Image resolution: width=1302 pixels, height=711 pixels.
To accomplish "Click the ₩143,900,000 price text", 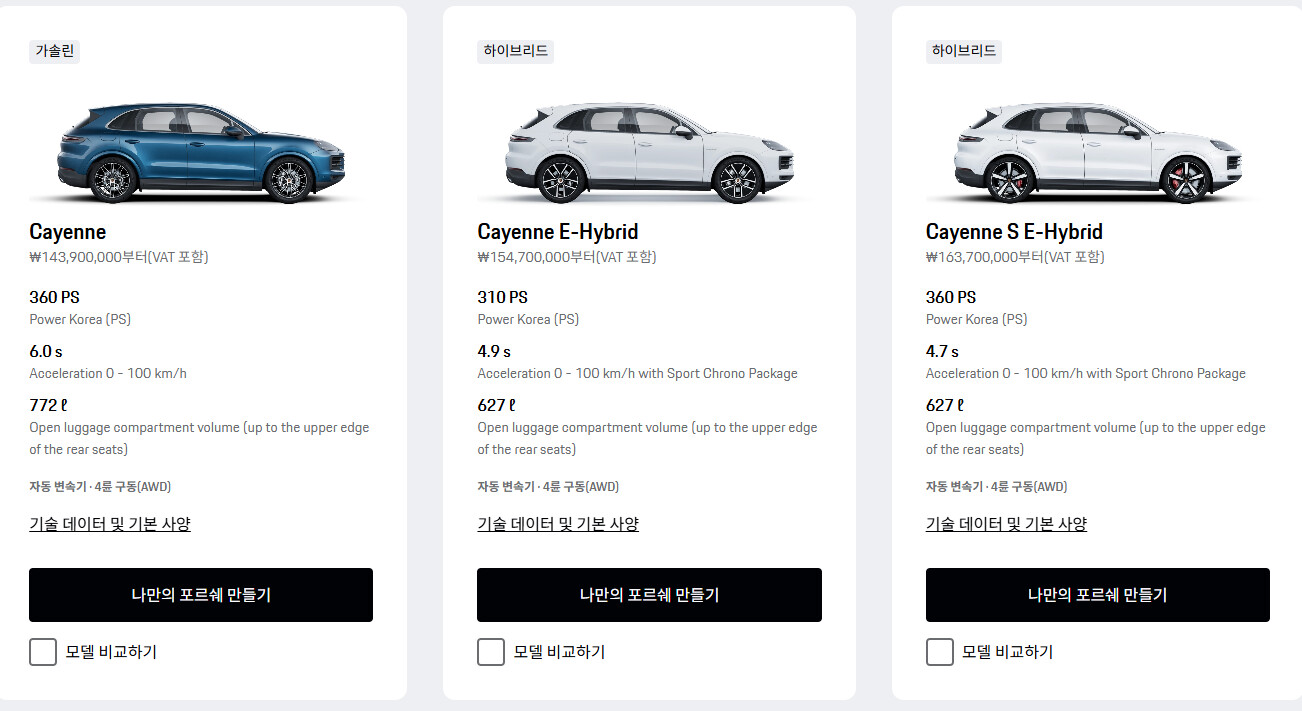I will [118, 257].
